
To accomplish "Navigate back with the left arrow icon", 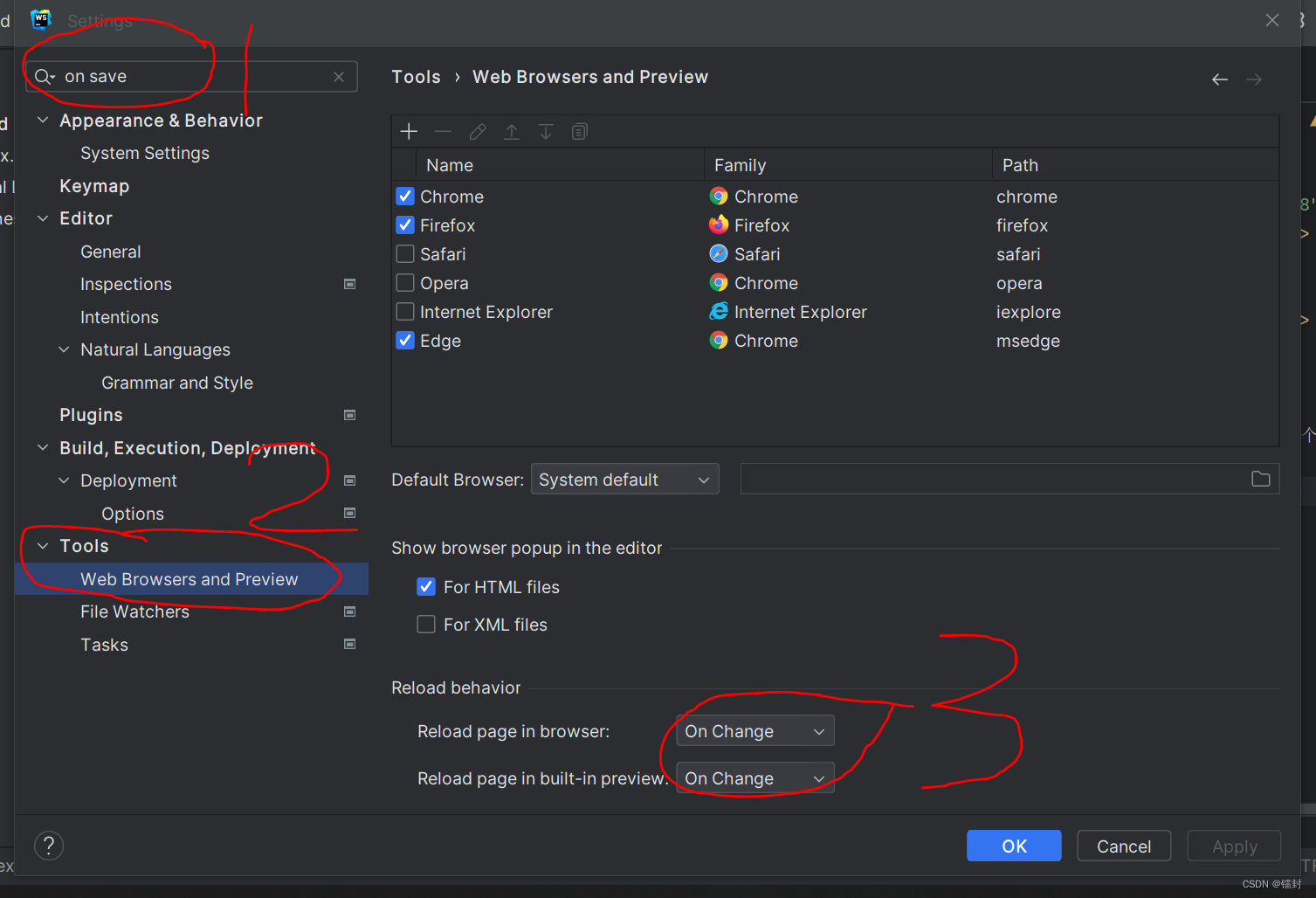I will [x=1219, y=79].
